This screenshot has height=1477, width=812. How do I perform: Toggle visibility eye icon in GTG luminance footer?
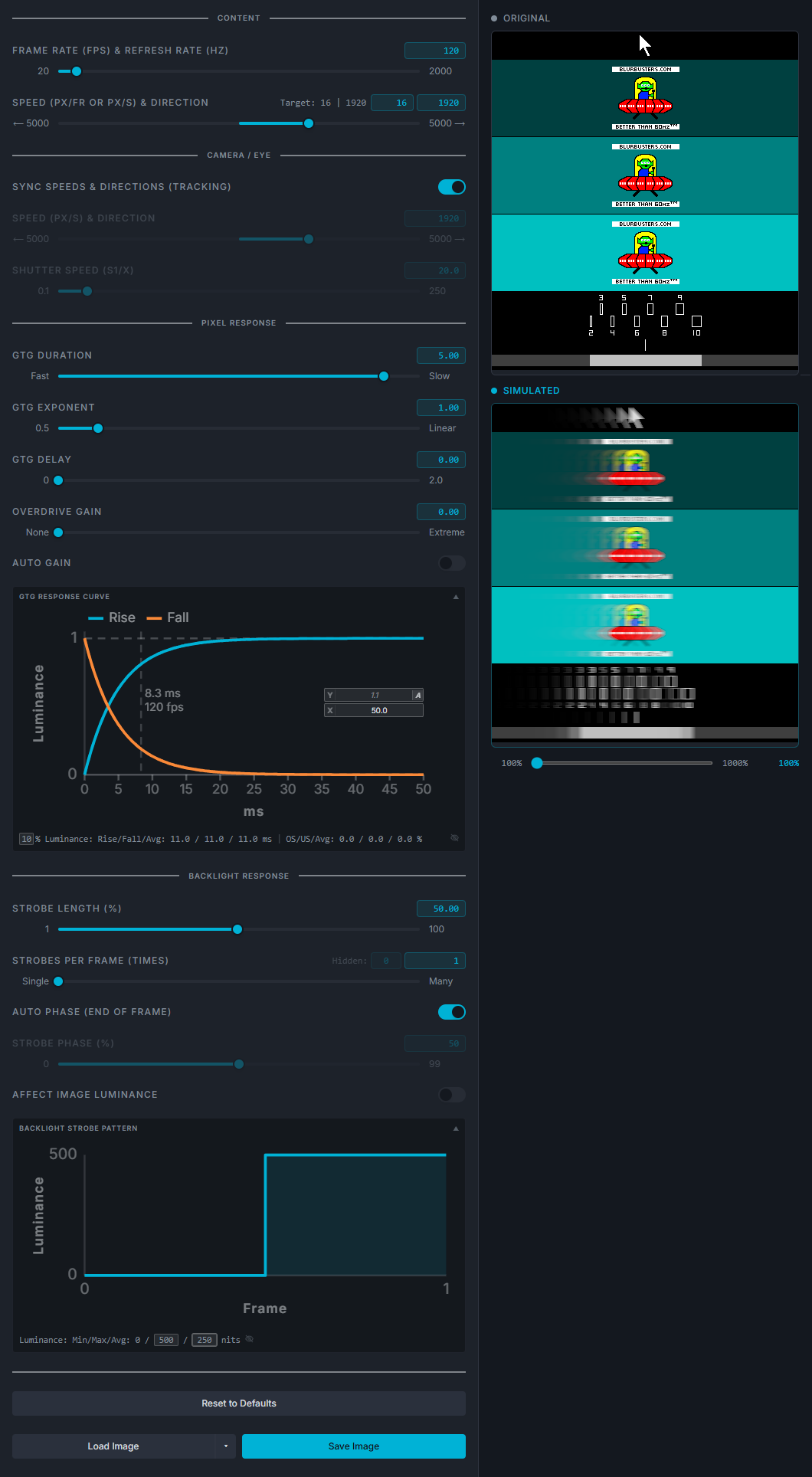click(x=455, y=838)
